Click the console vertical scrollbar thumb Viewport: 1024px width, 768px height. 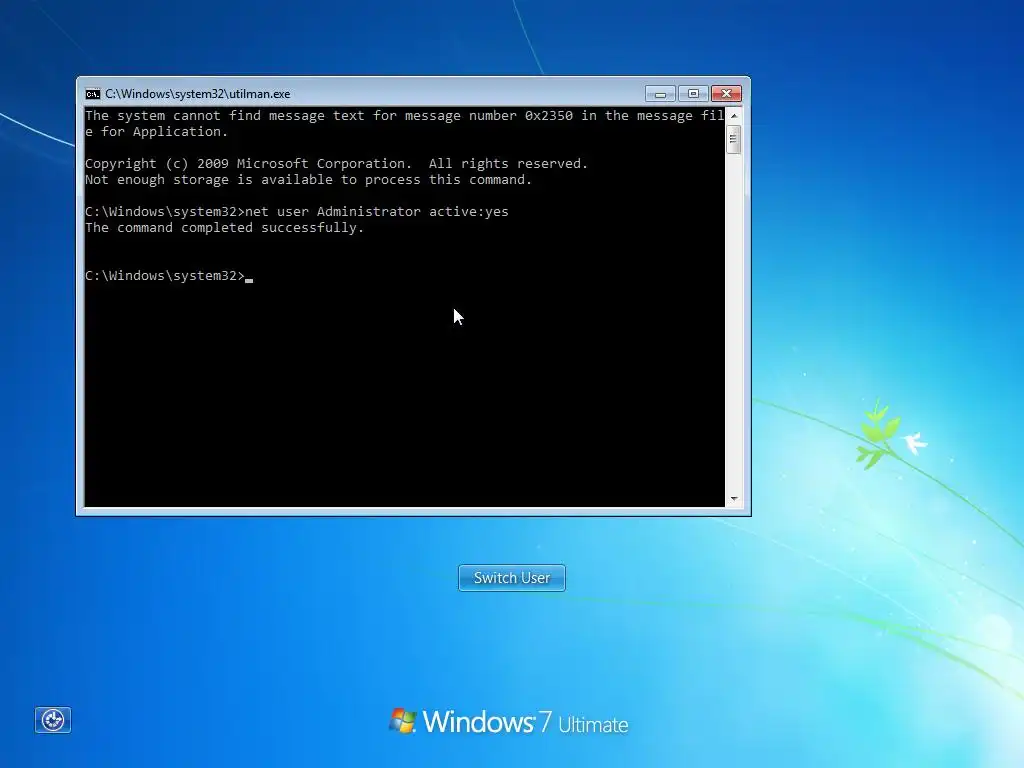734,138
